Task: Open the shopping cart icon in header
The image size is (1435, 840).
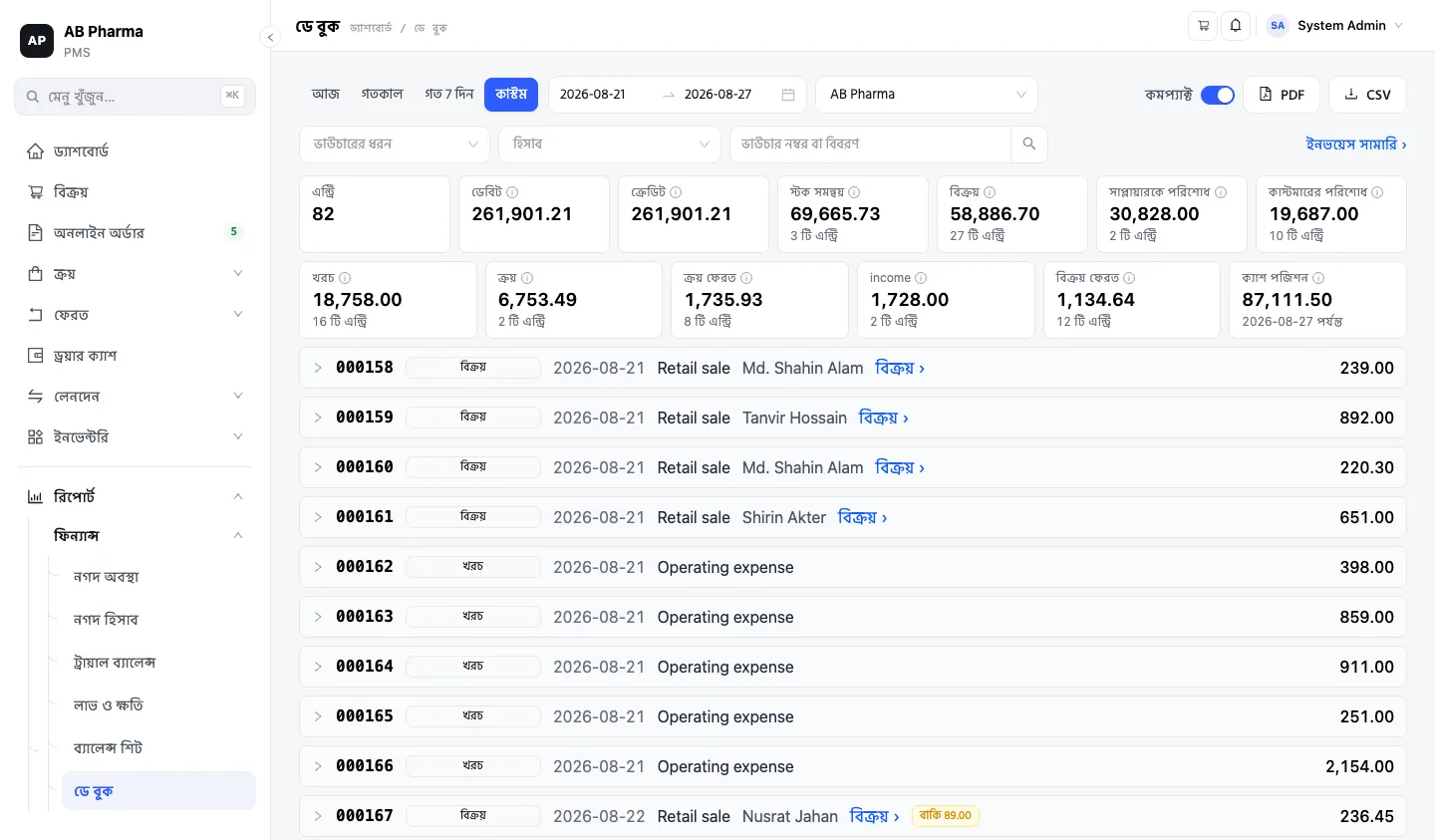Action: (x=1203, y=26)
